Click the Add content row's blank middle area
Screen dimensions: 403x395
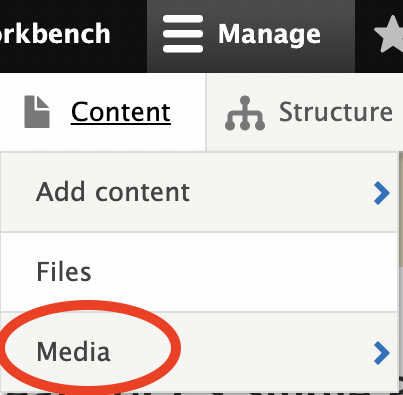point(280,192)
